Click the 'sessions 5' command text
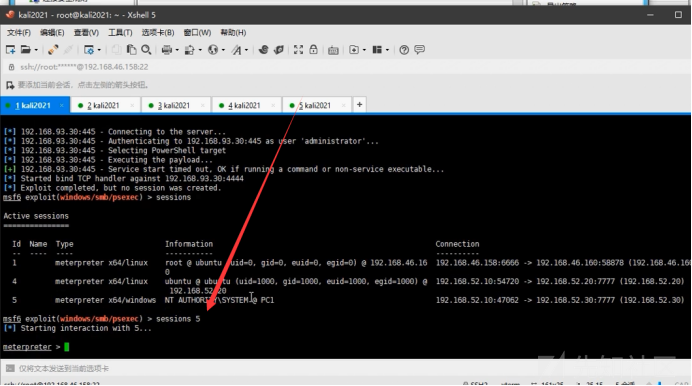Viewport: 692px width, 386px height. pyautogui.click(x=178, y=319)
